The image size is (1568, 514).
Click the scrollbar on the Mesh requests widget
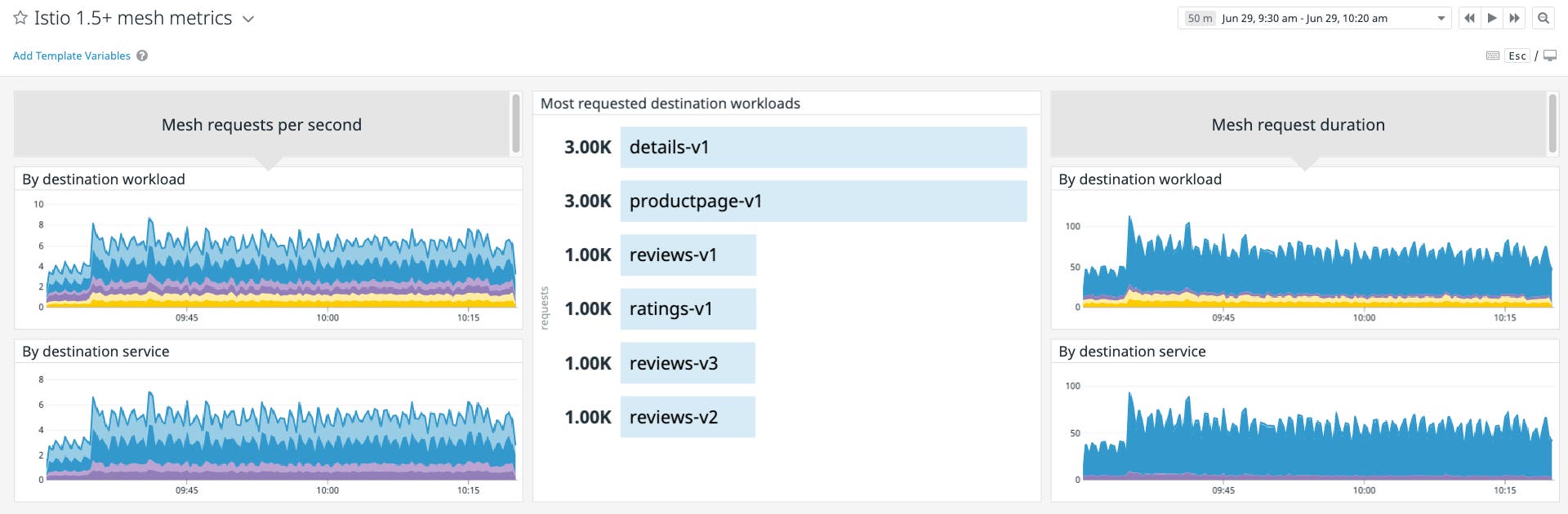click(514, 124)
